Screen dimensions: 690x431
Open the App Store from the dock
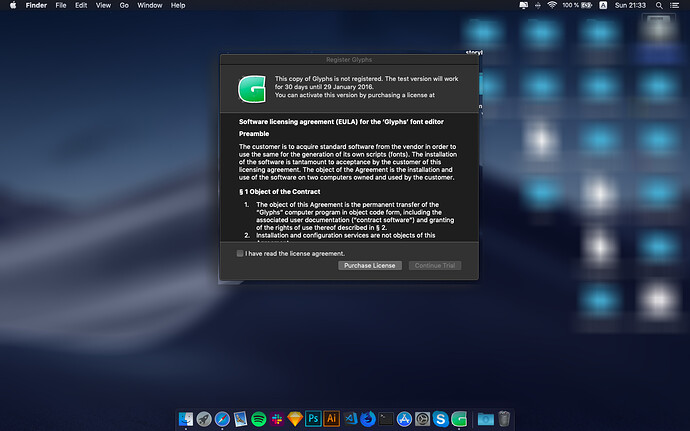coord(404,419)
